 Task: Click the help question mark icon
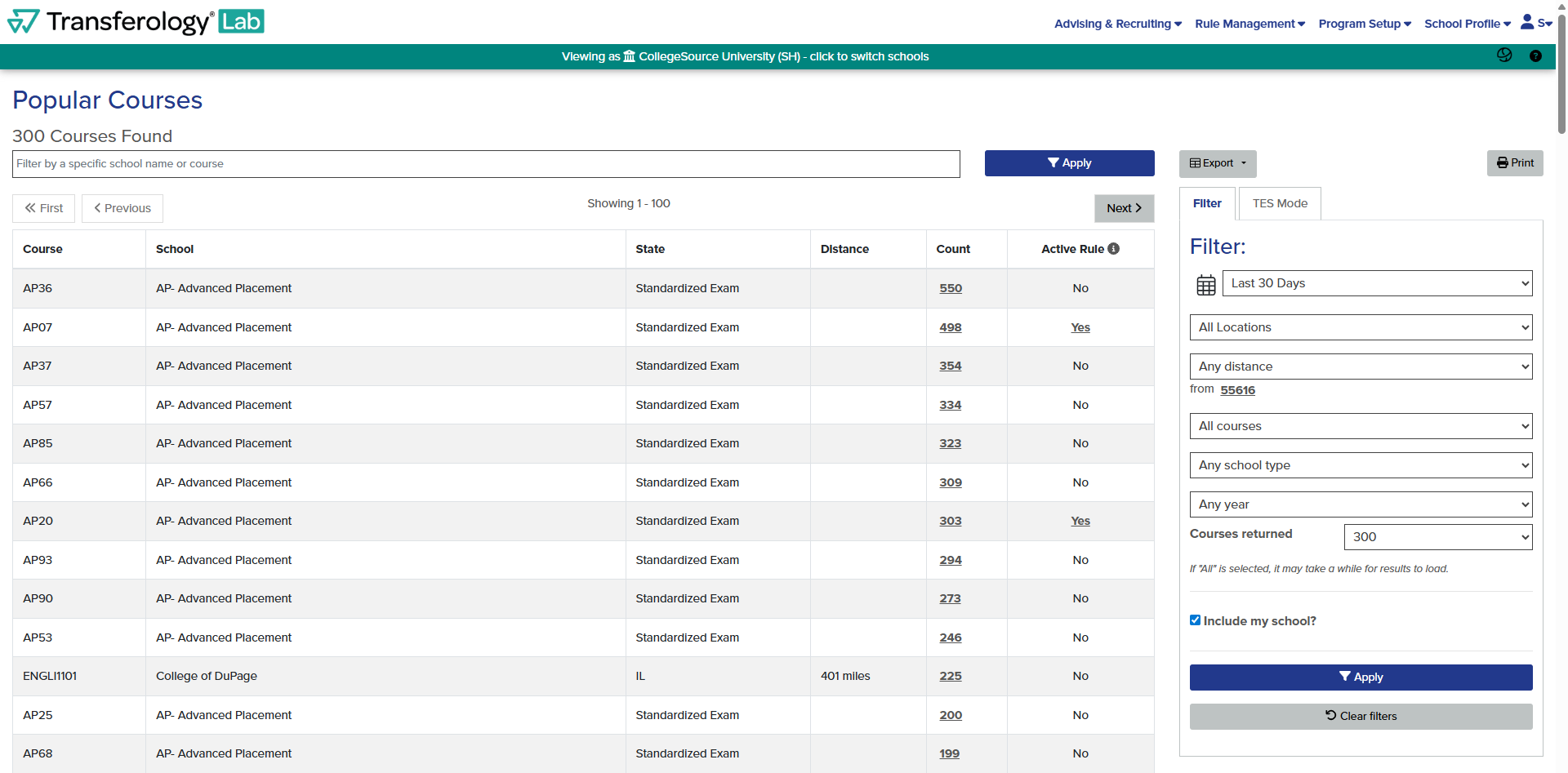pyautogui.click(x=1536, y=56)
